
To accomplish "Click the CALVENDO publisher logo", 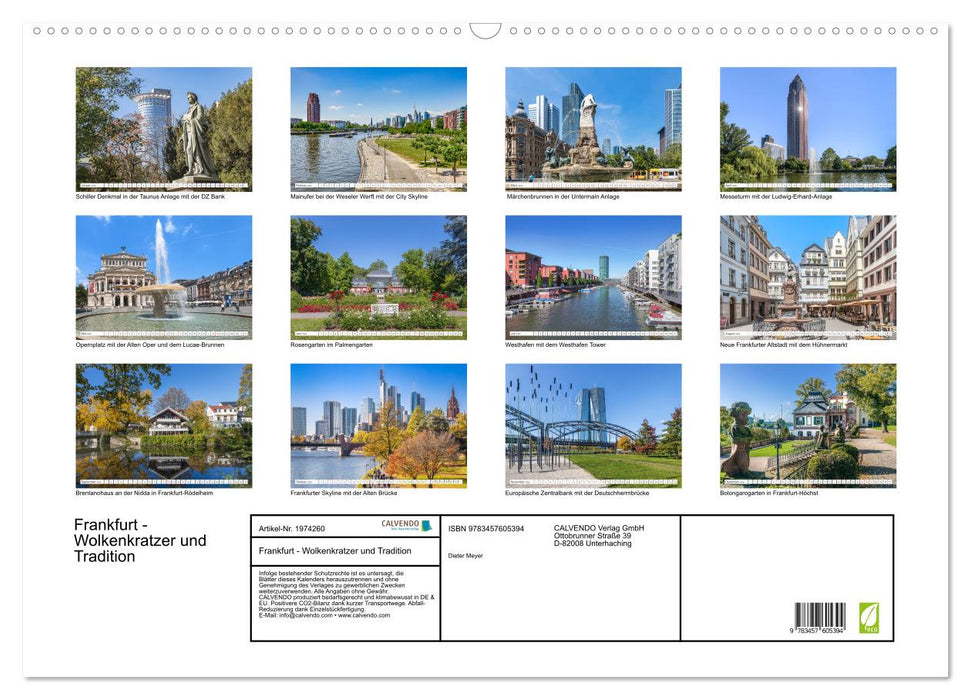I will tap(399, 522).
